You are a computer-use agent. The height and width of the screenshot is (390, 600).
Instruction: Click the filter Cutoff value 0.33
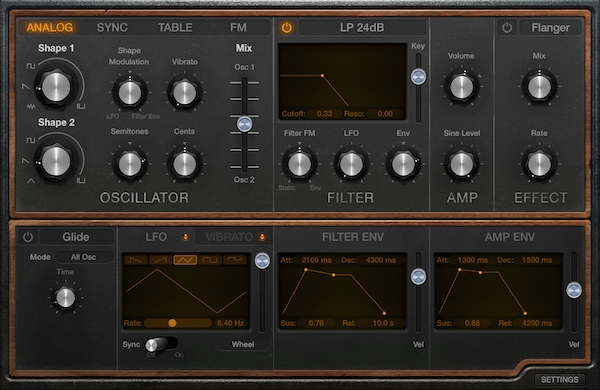(x=324, y=114)
